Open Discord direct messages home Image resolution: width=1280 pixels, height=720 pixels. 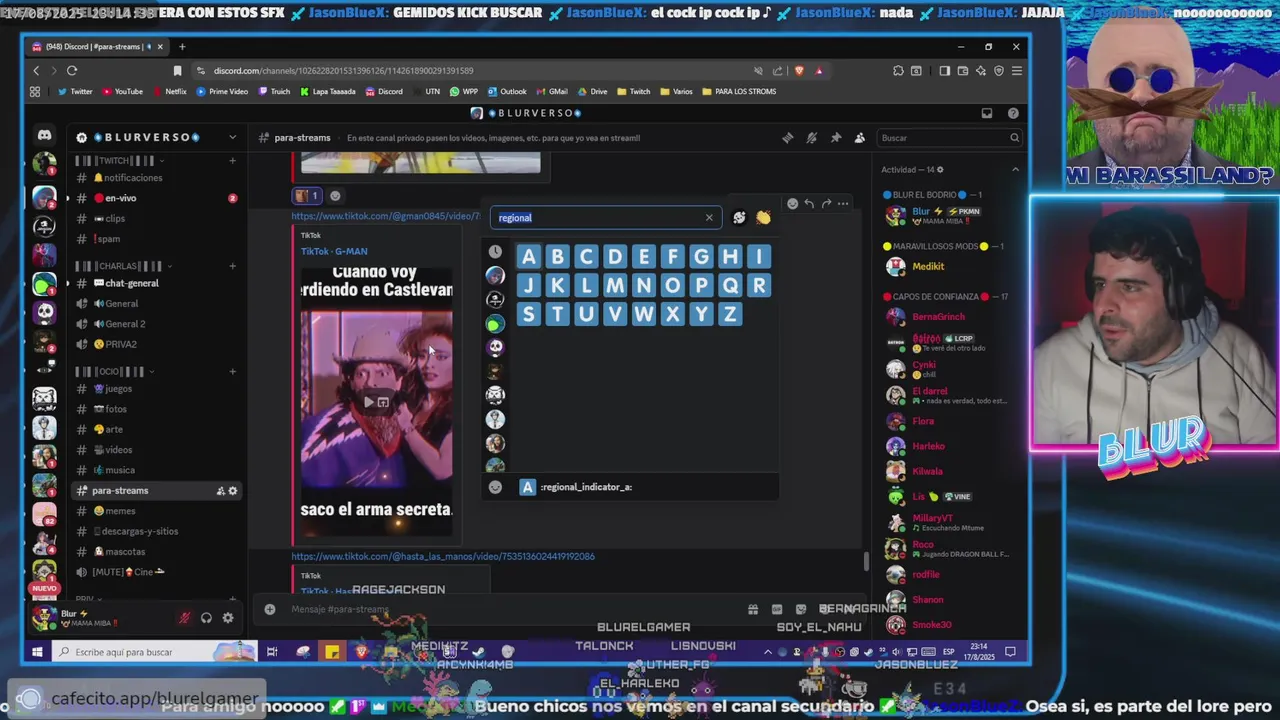point(44,135)
